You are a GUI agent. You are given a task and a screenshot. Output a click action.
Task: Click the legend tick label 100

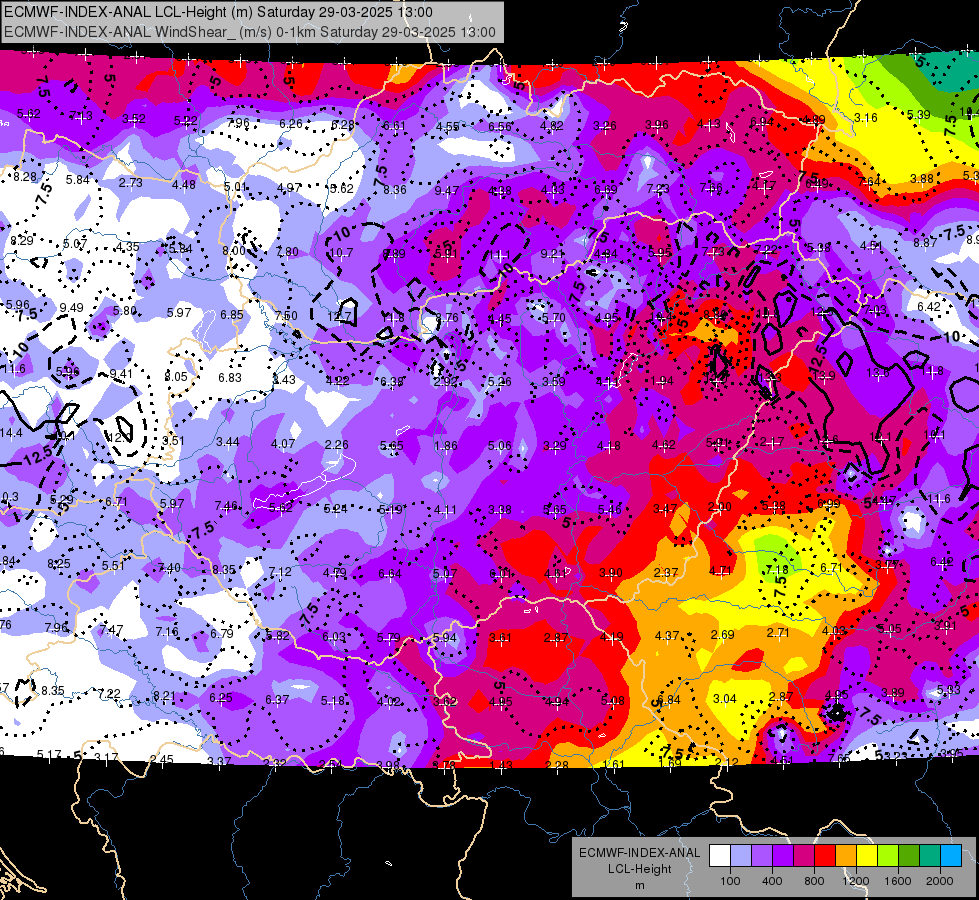(x=730, y=881)
